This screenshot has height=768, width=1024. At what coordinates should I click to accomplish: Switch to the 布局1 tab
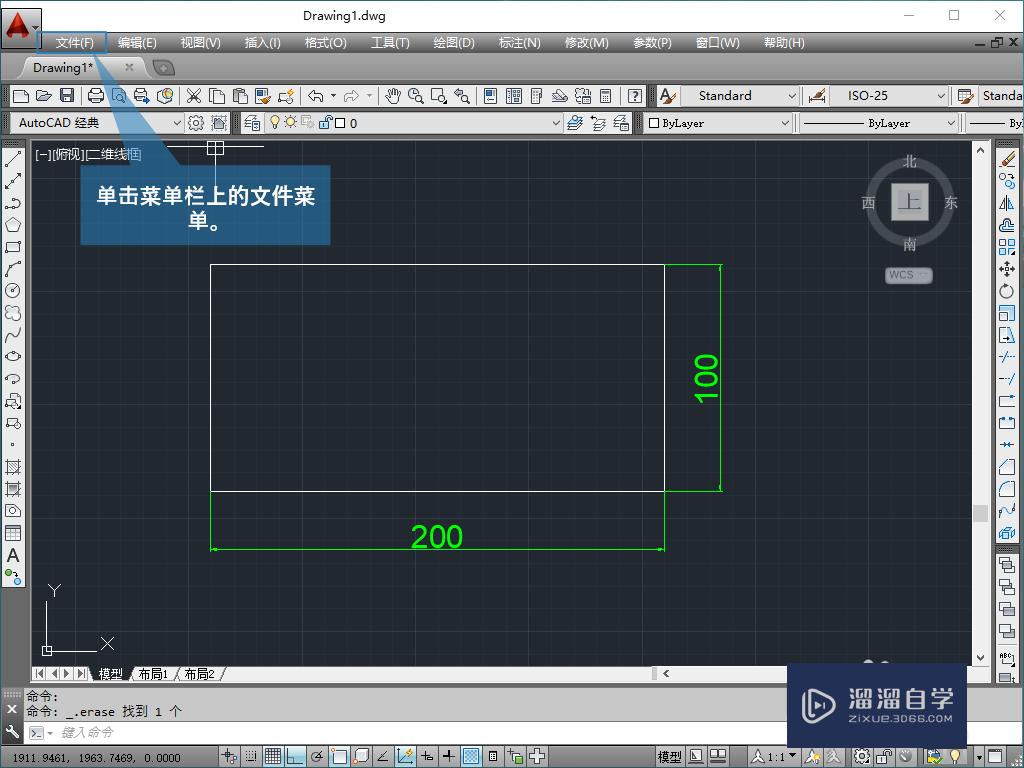153,673
